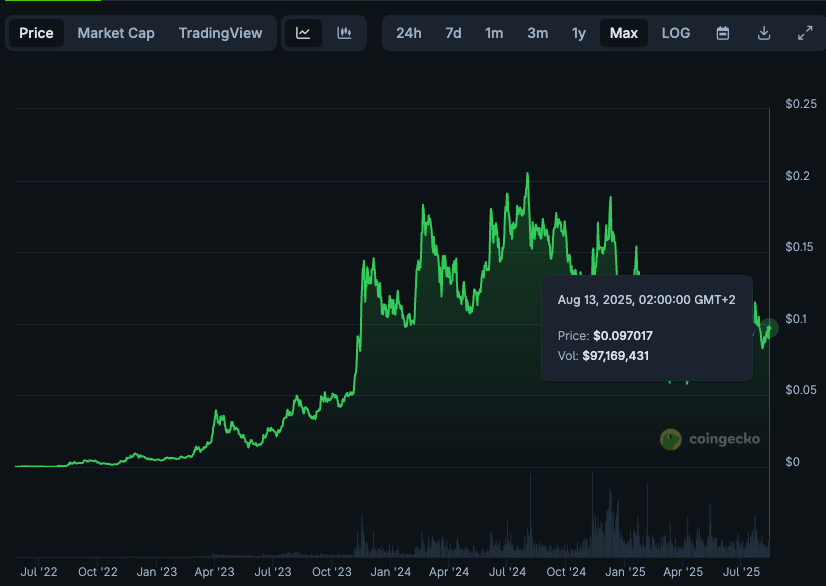Viewport: 826px width, 586px height.
Task: Select the line chart icon
Action: pyautogui.click(x=303, y=33)
